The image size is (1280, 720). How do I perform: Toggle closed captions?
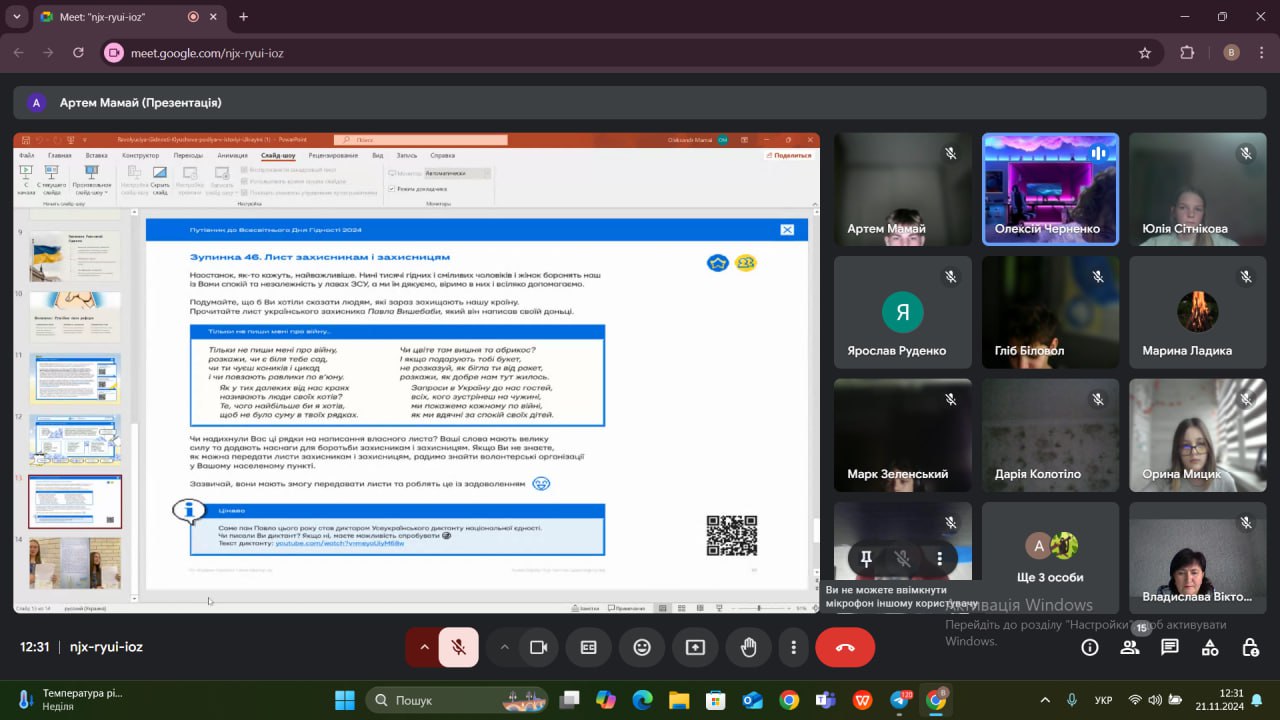(x=589, y=648)
